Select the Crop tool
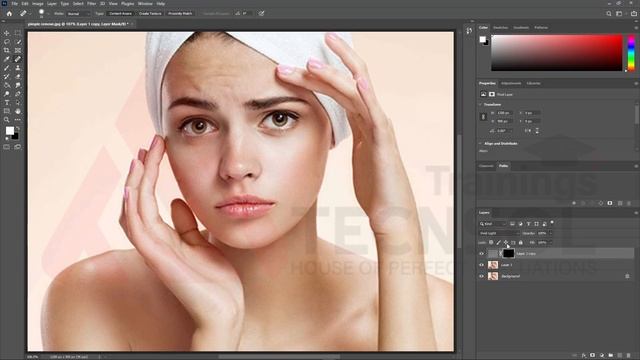 (7, 50)
